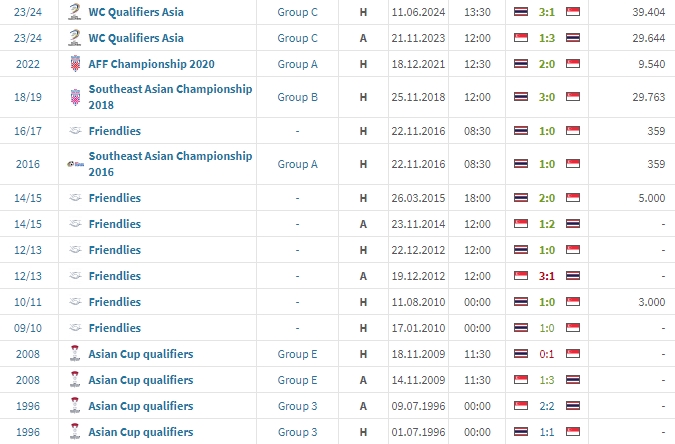Click Asian Cup qualifiers logo for 01.07.1996 match

(x=75, y=432)
